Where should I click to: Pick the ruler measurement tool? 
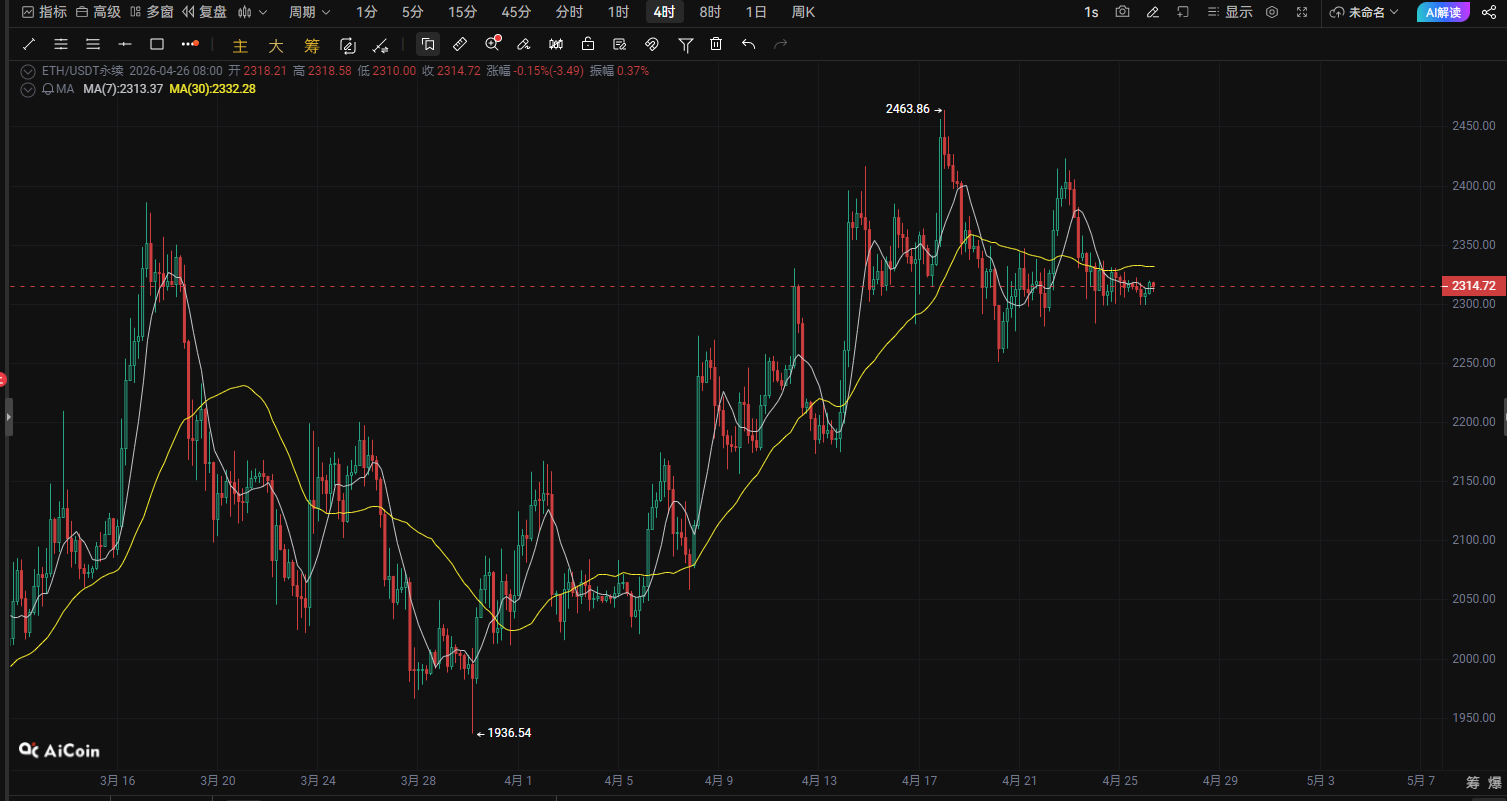[460, 44]
